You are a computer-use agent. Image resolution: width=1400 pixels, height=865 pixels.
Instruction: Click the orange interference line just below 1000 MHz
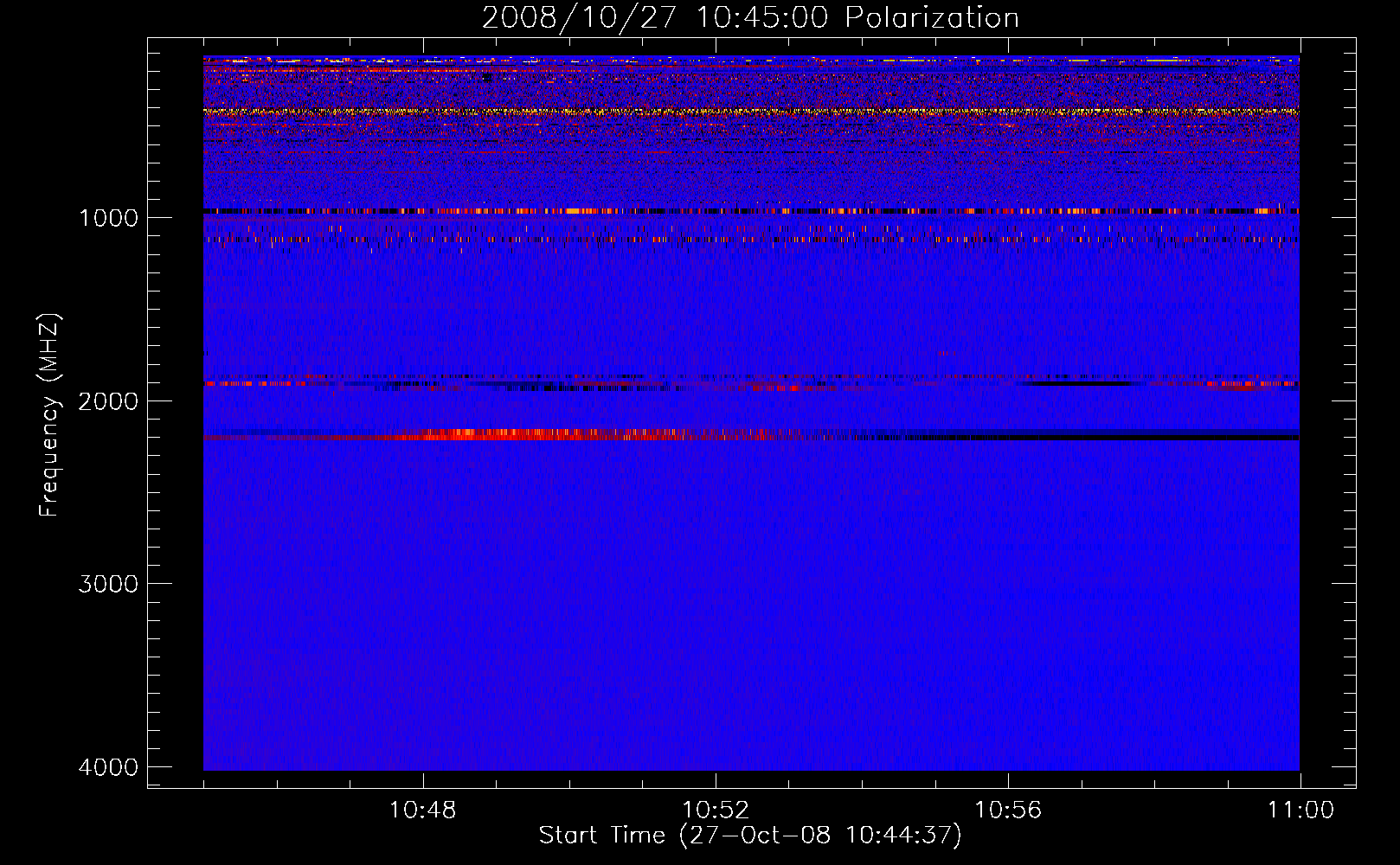tap(751, 211)
